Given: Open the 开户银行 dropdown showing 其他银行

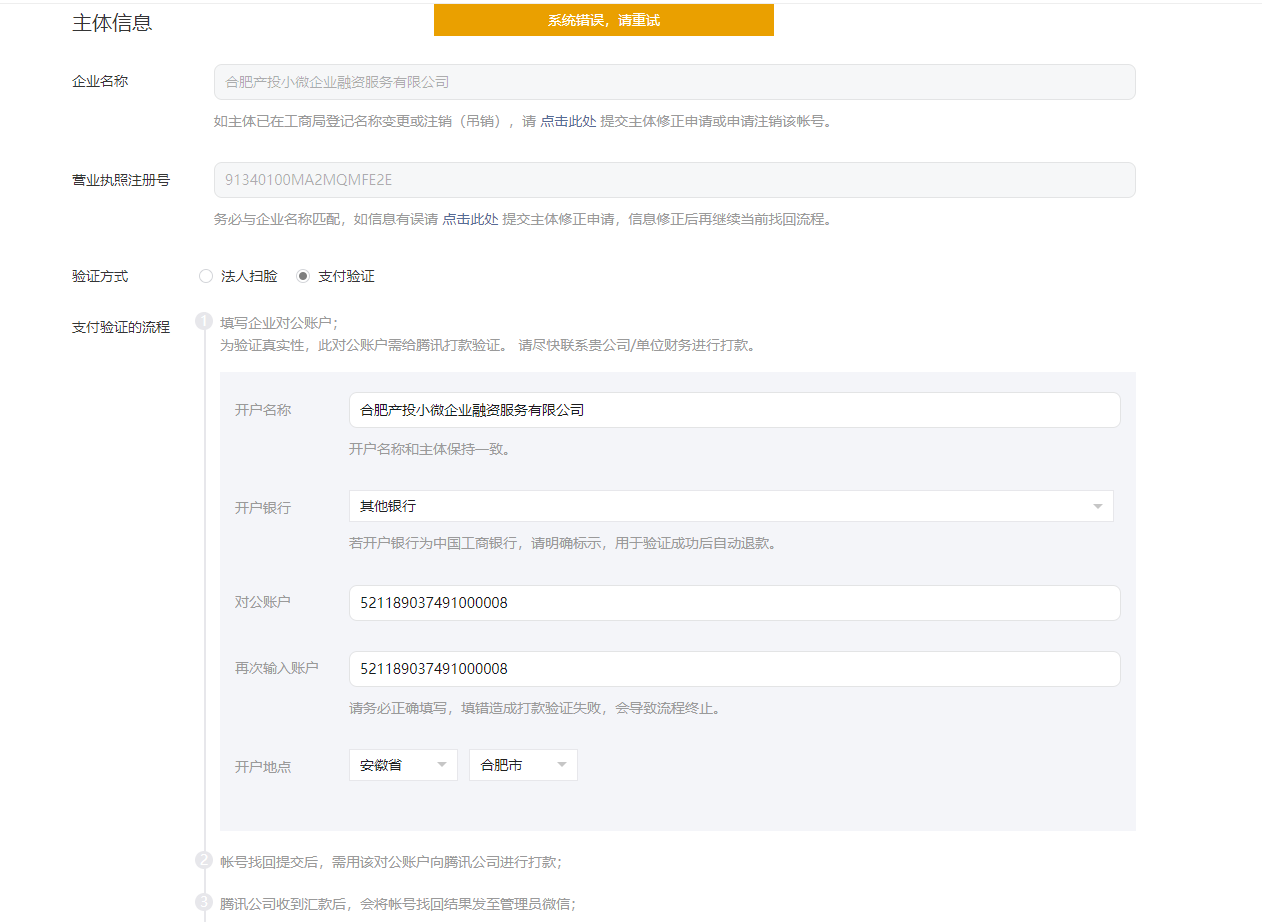Looking at the screenshot, I should (731, 506).
